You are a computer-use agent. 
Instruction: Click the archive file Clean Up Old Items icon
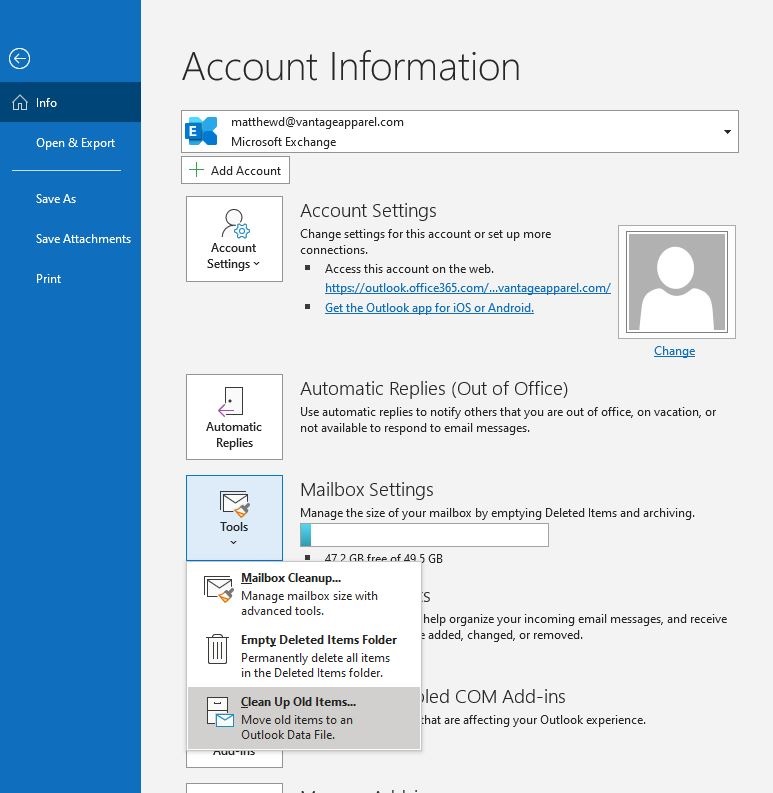point(220,712)
